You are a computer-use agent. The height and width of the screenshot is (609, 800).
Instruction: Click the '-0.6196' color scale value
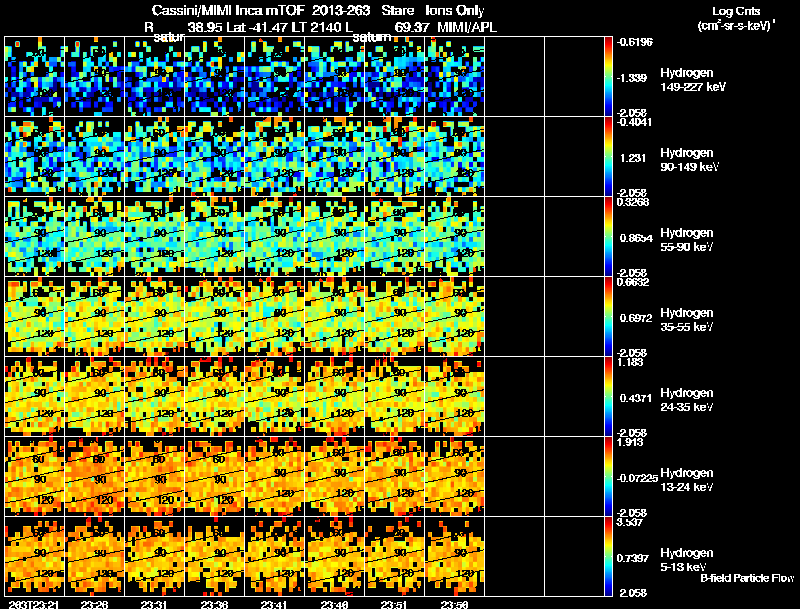click(635, 42)
